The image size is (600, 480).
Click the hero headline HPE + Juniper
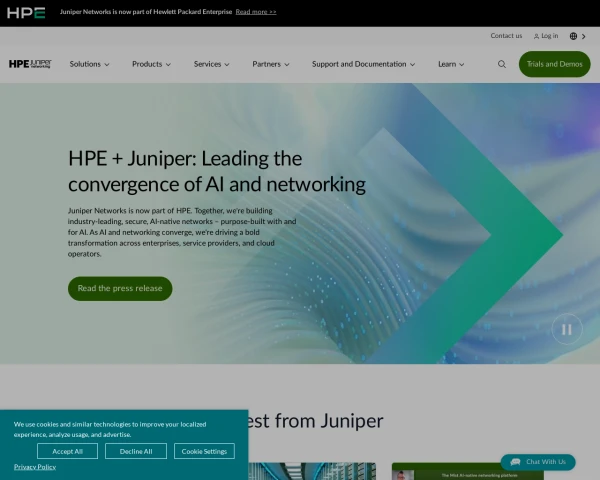pos(217,171)
